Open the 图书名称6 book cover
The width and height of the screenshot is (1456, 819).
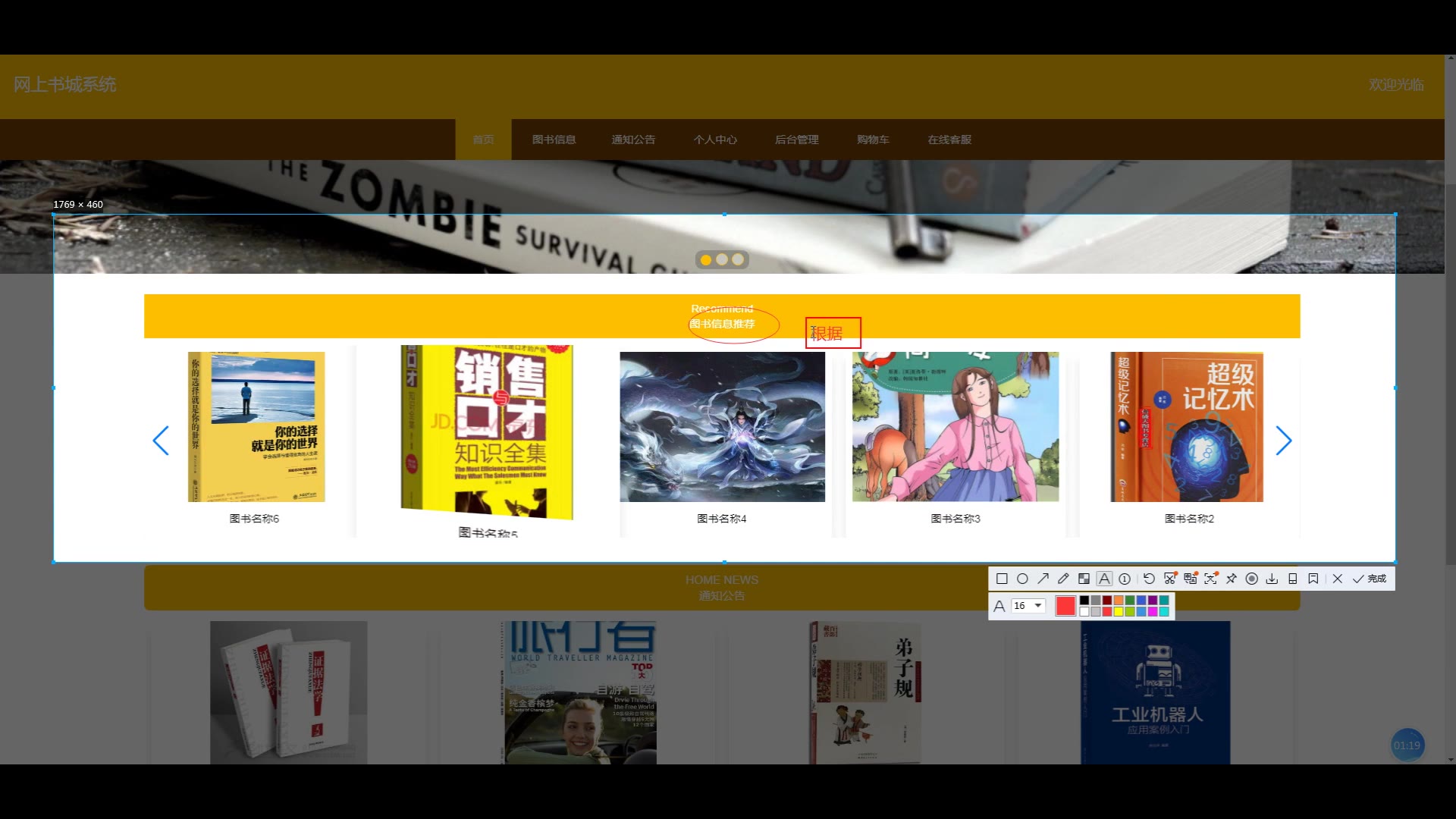256,426
